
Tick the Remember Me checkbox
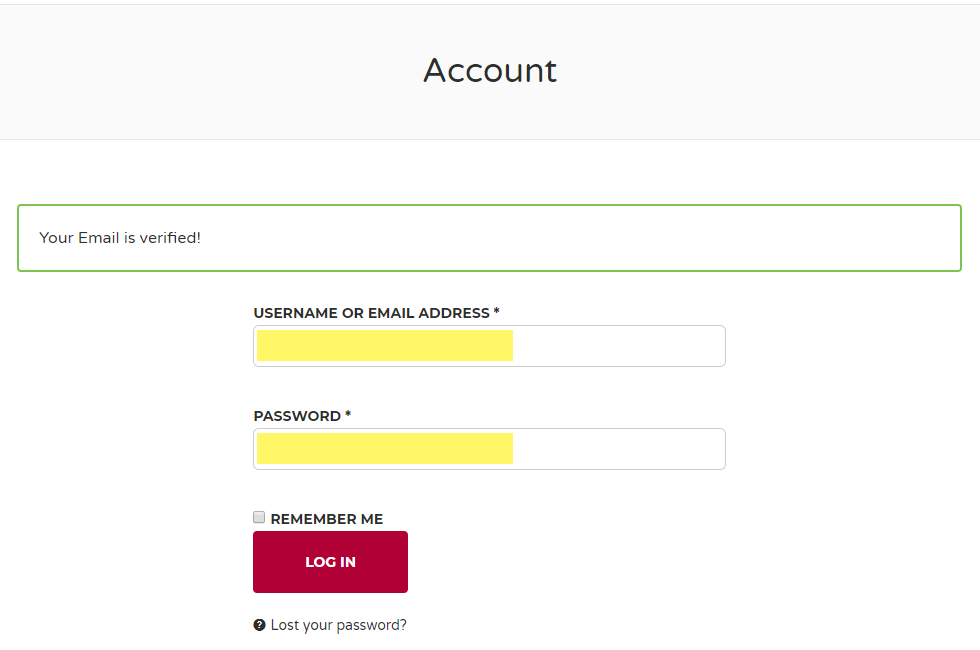[x=259, y=517]
